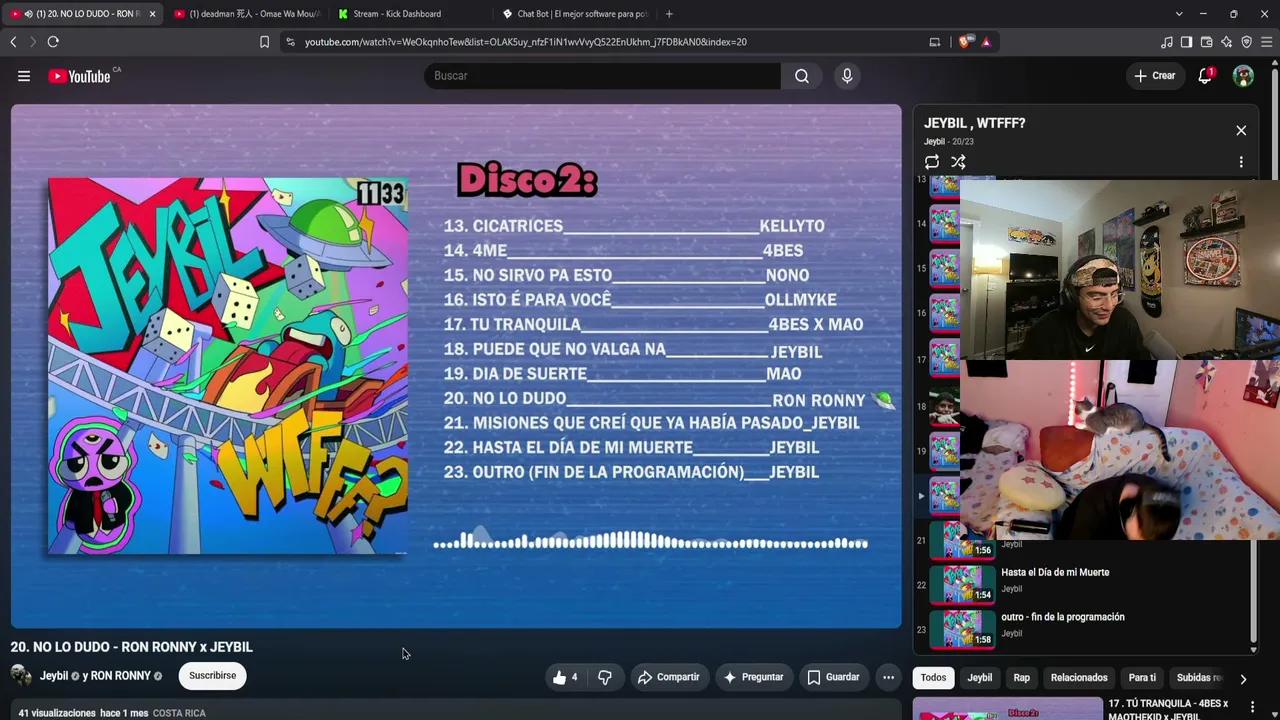Bookmark this page in the address bar

[x=265, y=42]
